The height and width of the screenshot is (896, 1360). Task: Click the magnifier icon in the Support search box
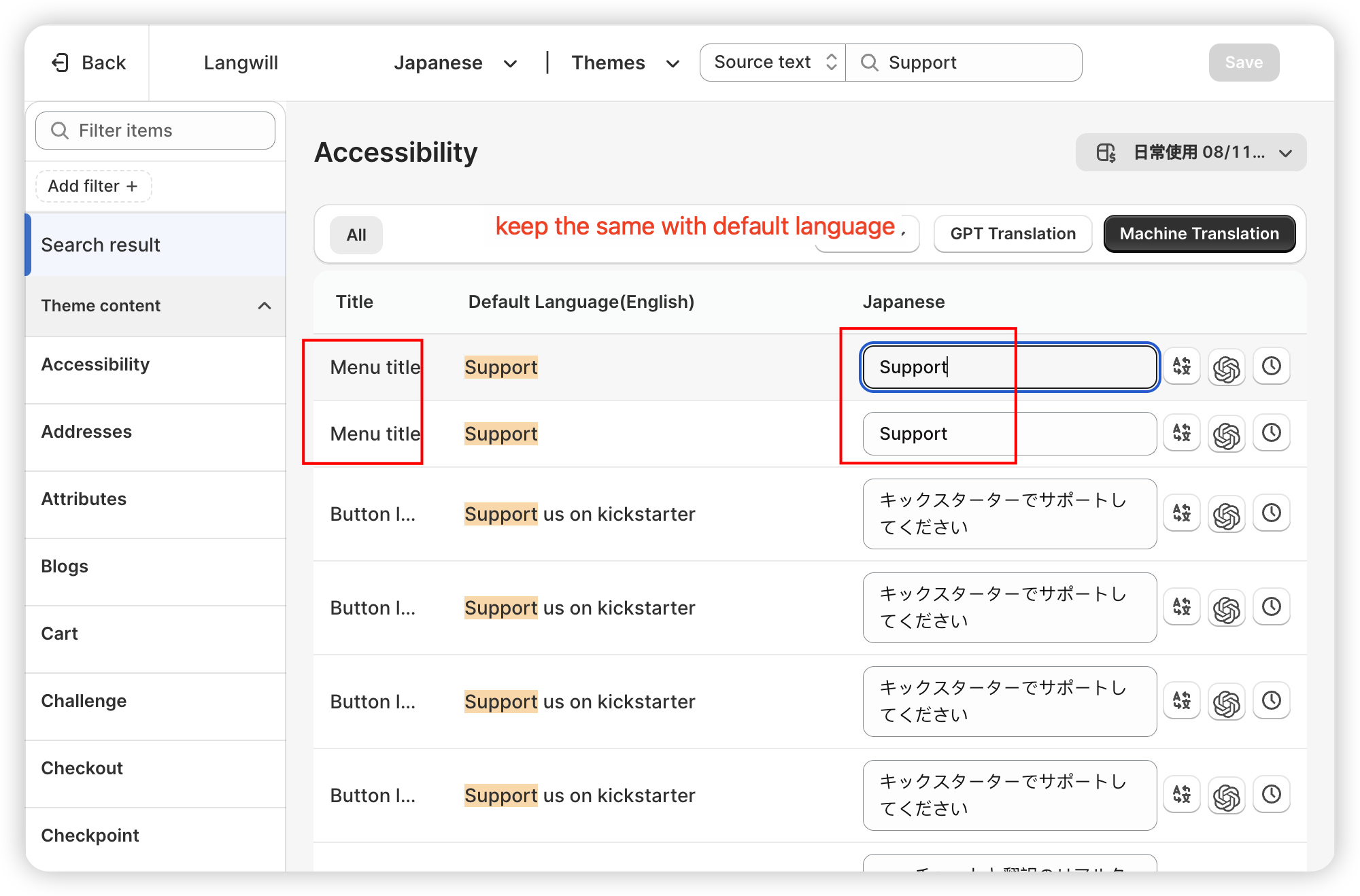click(x=869, y=63)
